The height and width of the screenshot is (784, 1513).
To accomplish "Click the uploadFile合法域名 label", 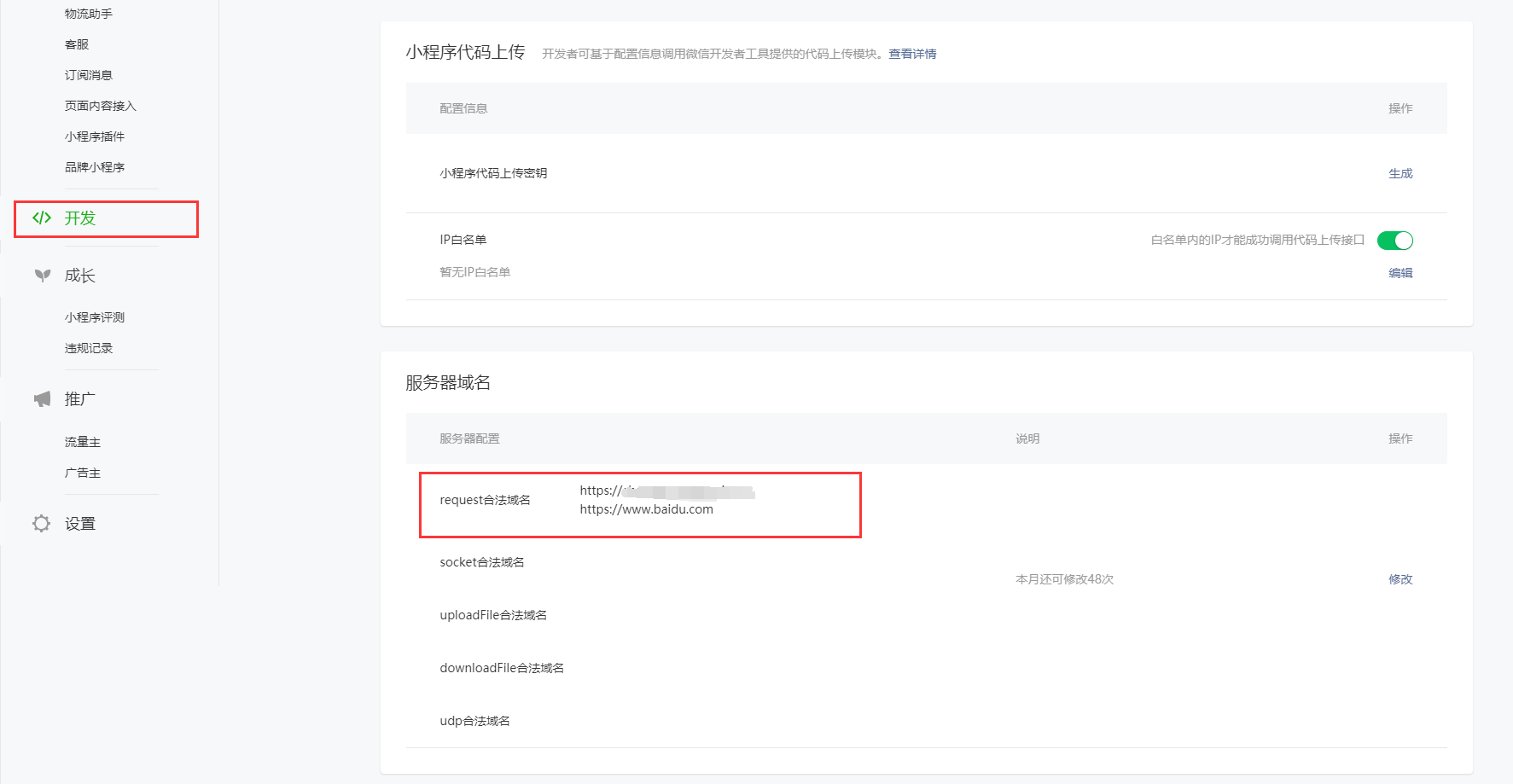I will [493, 615].
